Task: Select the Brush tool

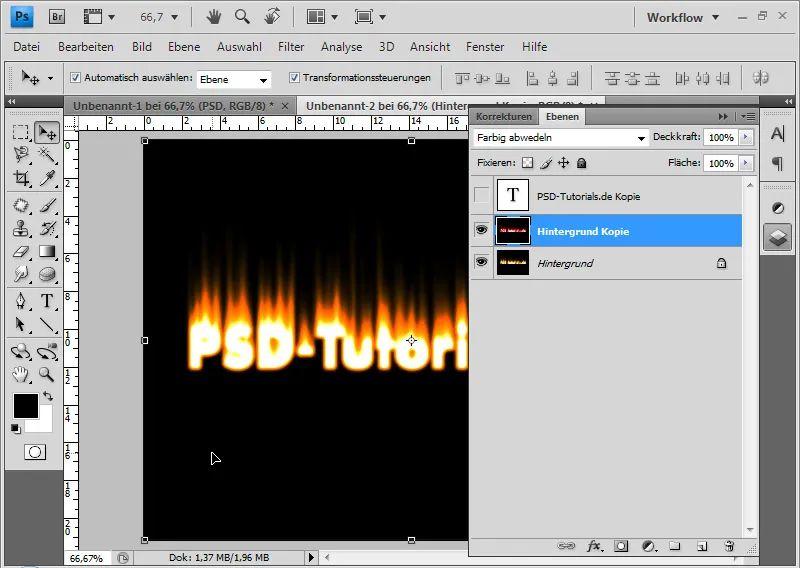Action: click(x=47, y=205)
